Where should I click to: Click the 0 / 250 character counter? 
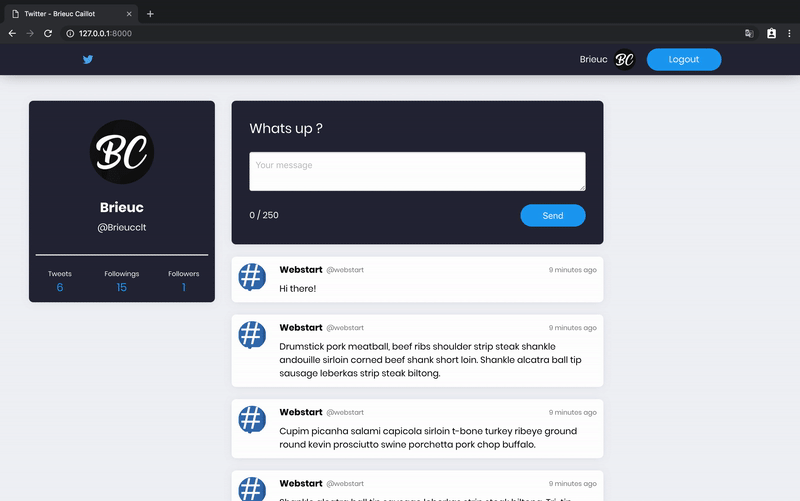[264, 215]
